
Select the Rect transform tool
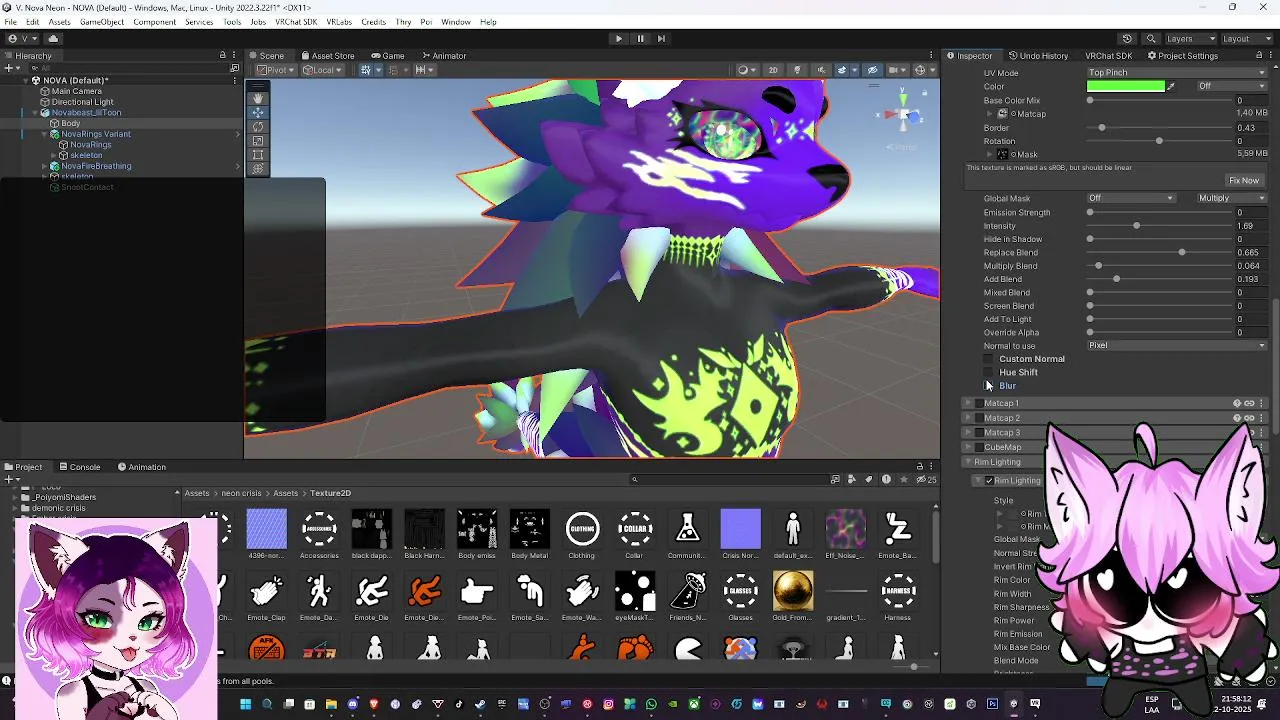pos(258,154)
